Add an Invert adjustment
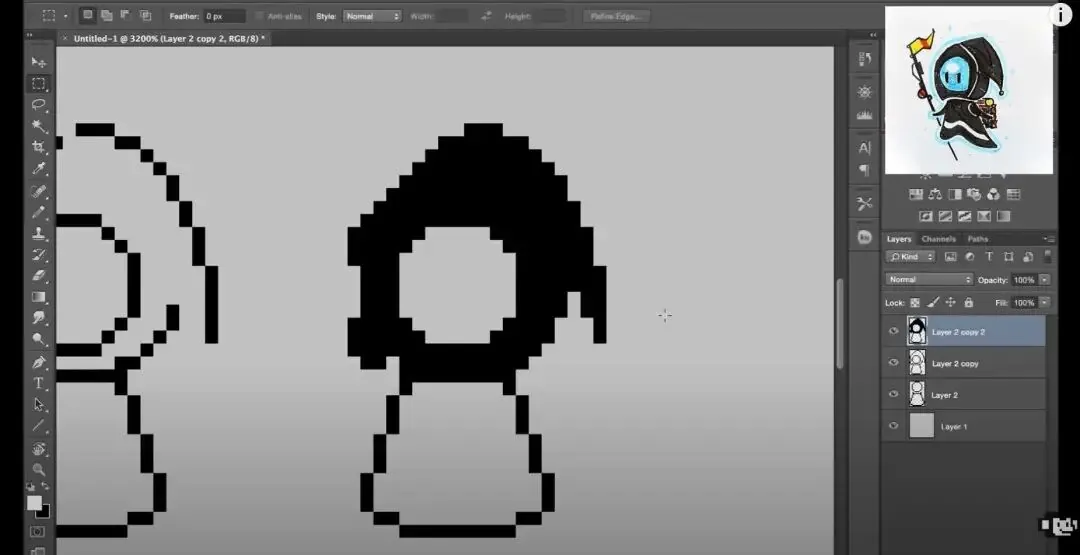Viewport: 1080px width, 555px height. 926,216
